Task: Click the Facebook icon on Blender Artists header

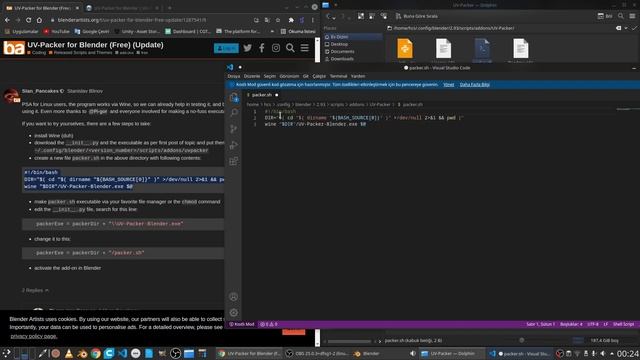Action: pyautogui.click(x=262, y=48)
